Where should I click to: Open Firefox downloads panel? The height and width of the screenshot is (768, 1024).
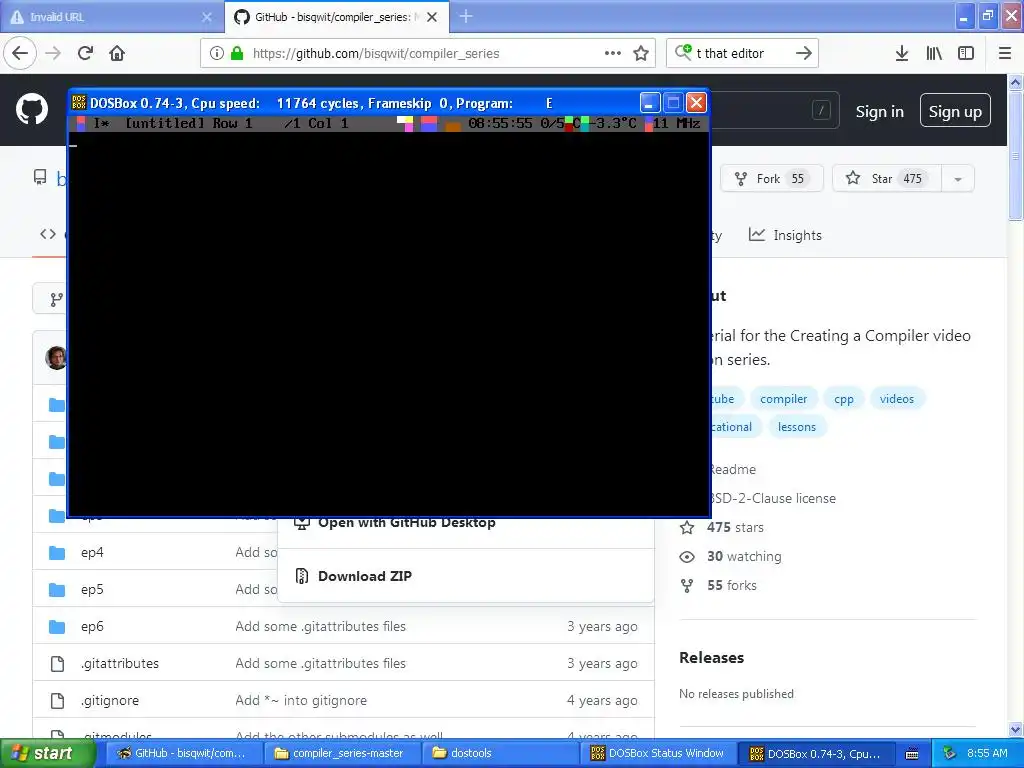(901, 53)
